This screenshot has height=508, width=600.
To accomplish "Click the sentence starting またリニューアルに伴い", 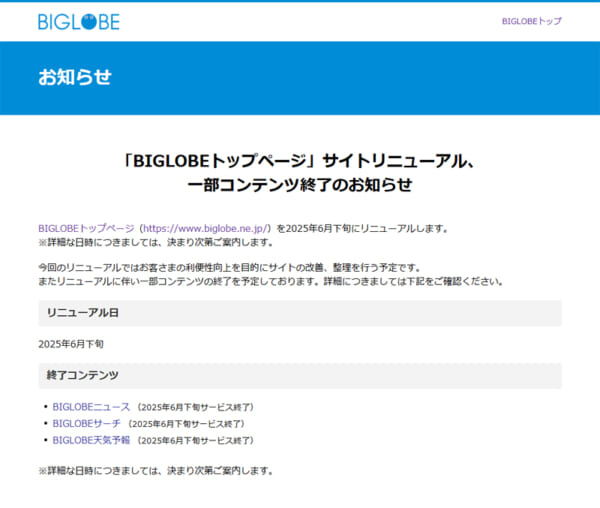I will pos(270,282).
